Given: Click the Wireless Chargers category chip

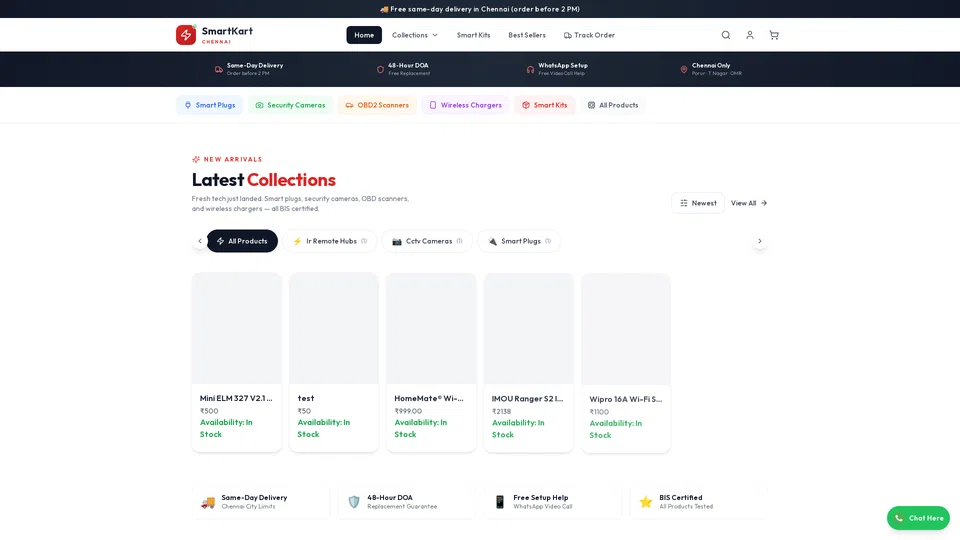Looking at the screenshot, I should (x=465, y=105).
